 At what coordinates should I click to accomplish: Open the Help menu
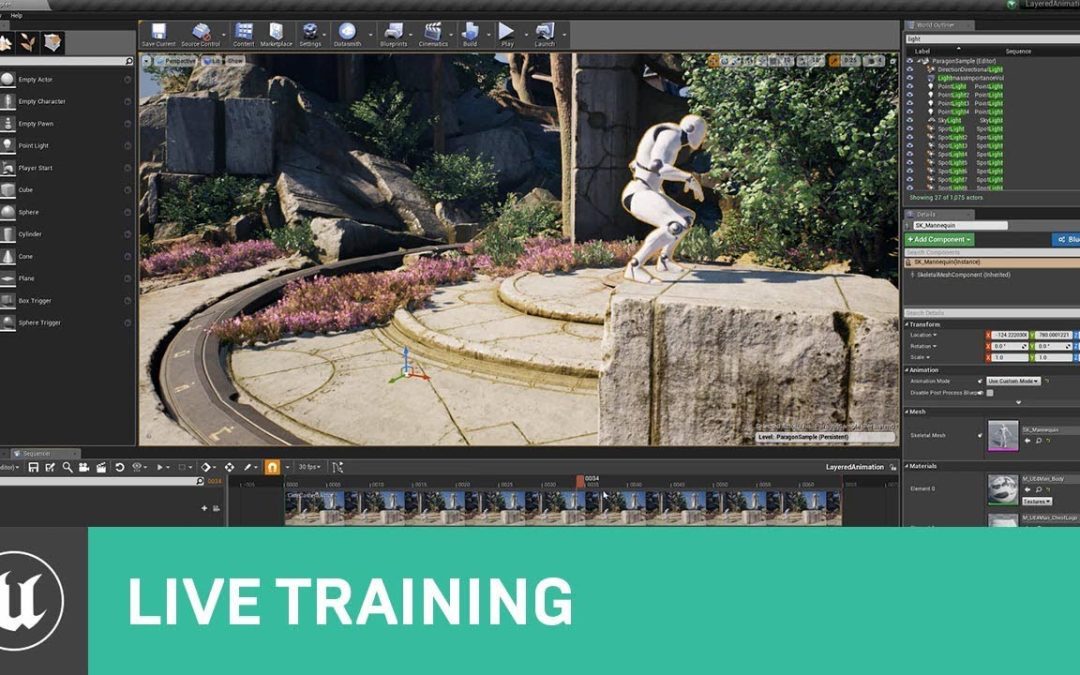click(x=17, y=15)
